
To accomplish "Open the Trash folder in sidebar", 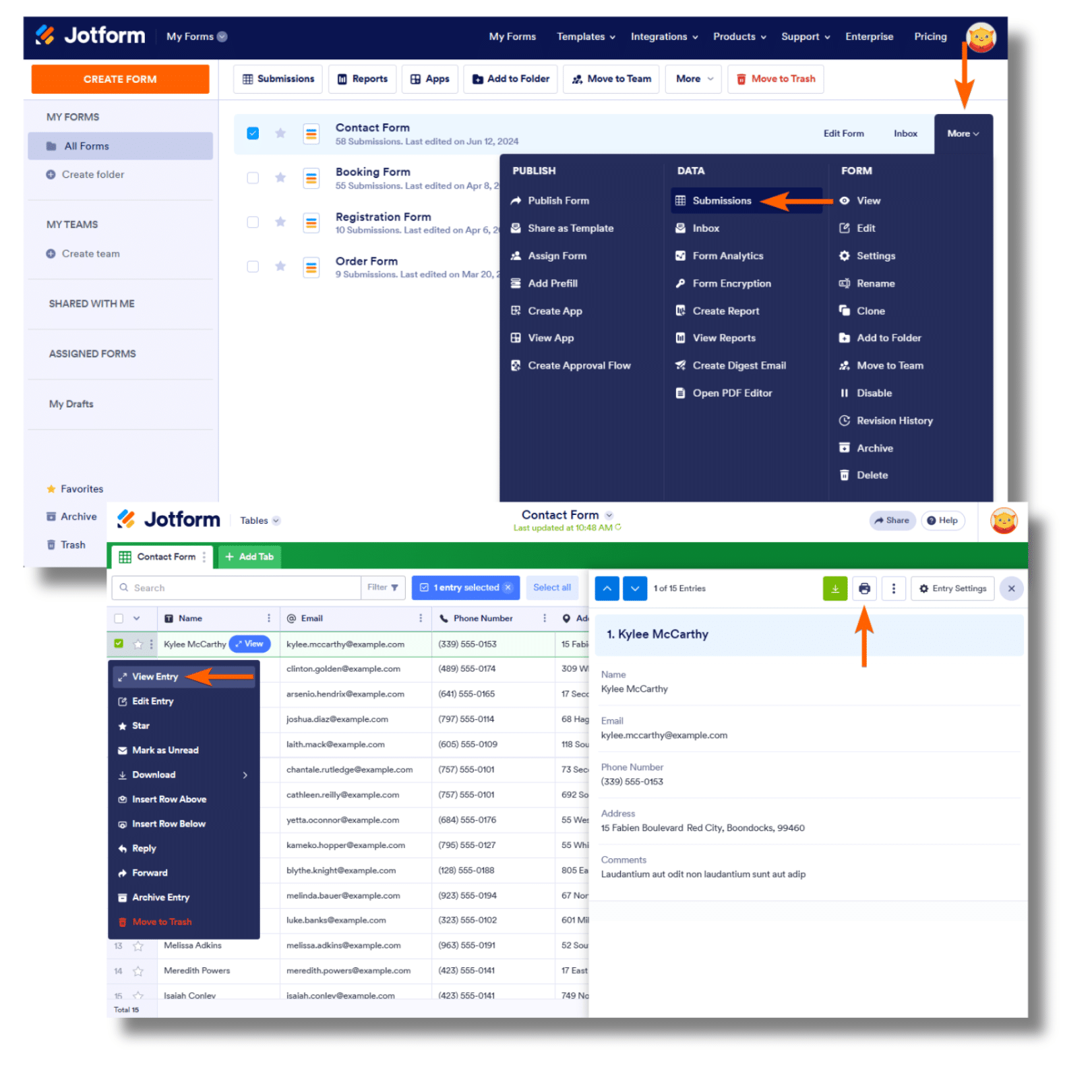I will point(66,545).
